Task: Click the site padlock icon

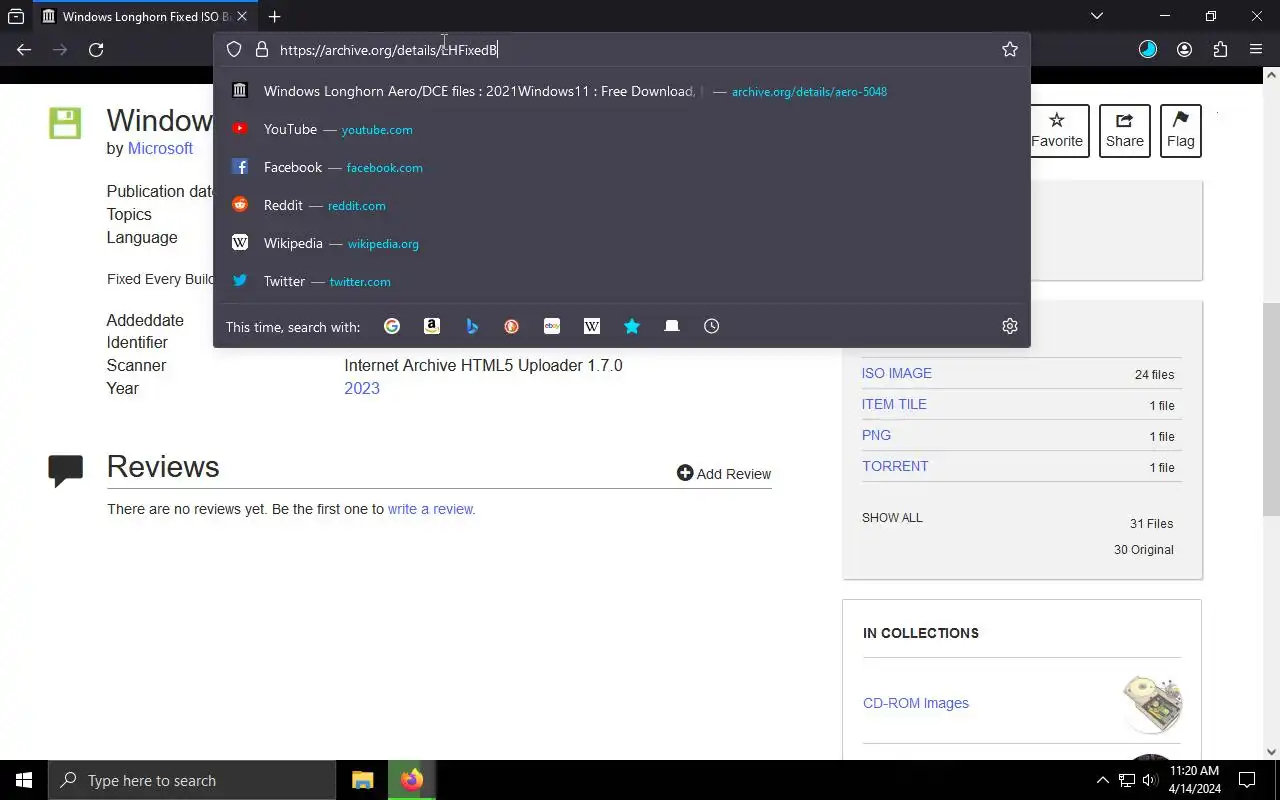Action: pos(262,49)
